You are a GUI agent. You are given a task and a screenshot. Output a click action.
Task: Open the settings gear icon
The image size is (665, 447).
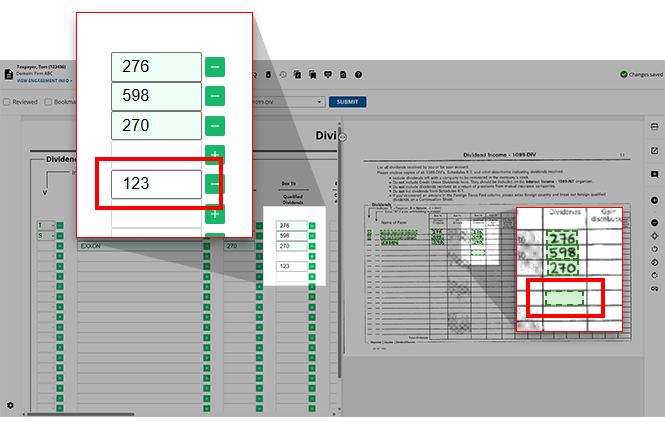click(10, 405)
